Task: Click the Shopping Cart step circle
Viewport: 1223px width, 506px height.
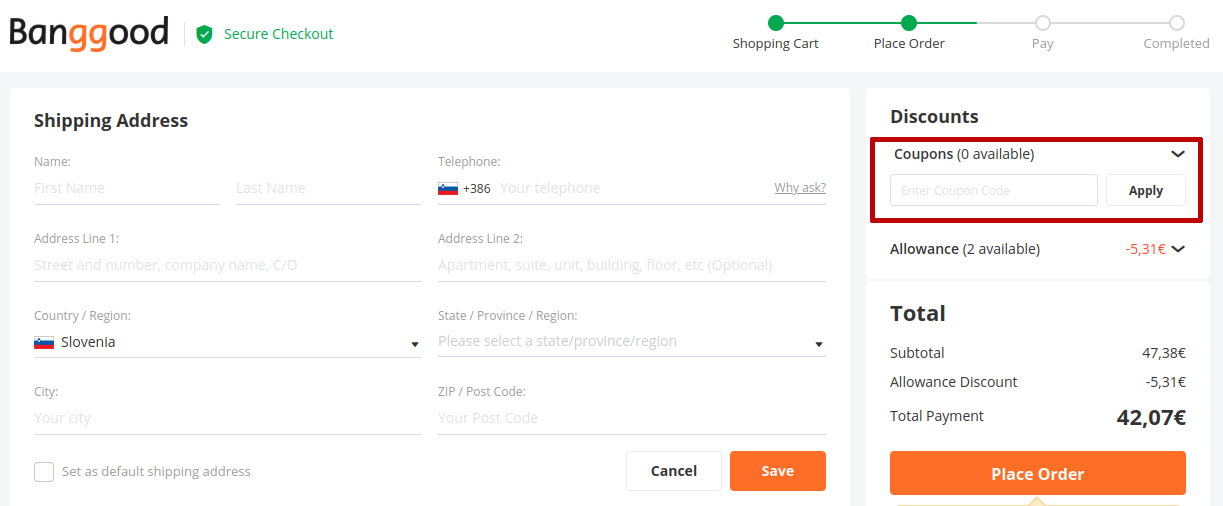Action: click(776, 23)
